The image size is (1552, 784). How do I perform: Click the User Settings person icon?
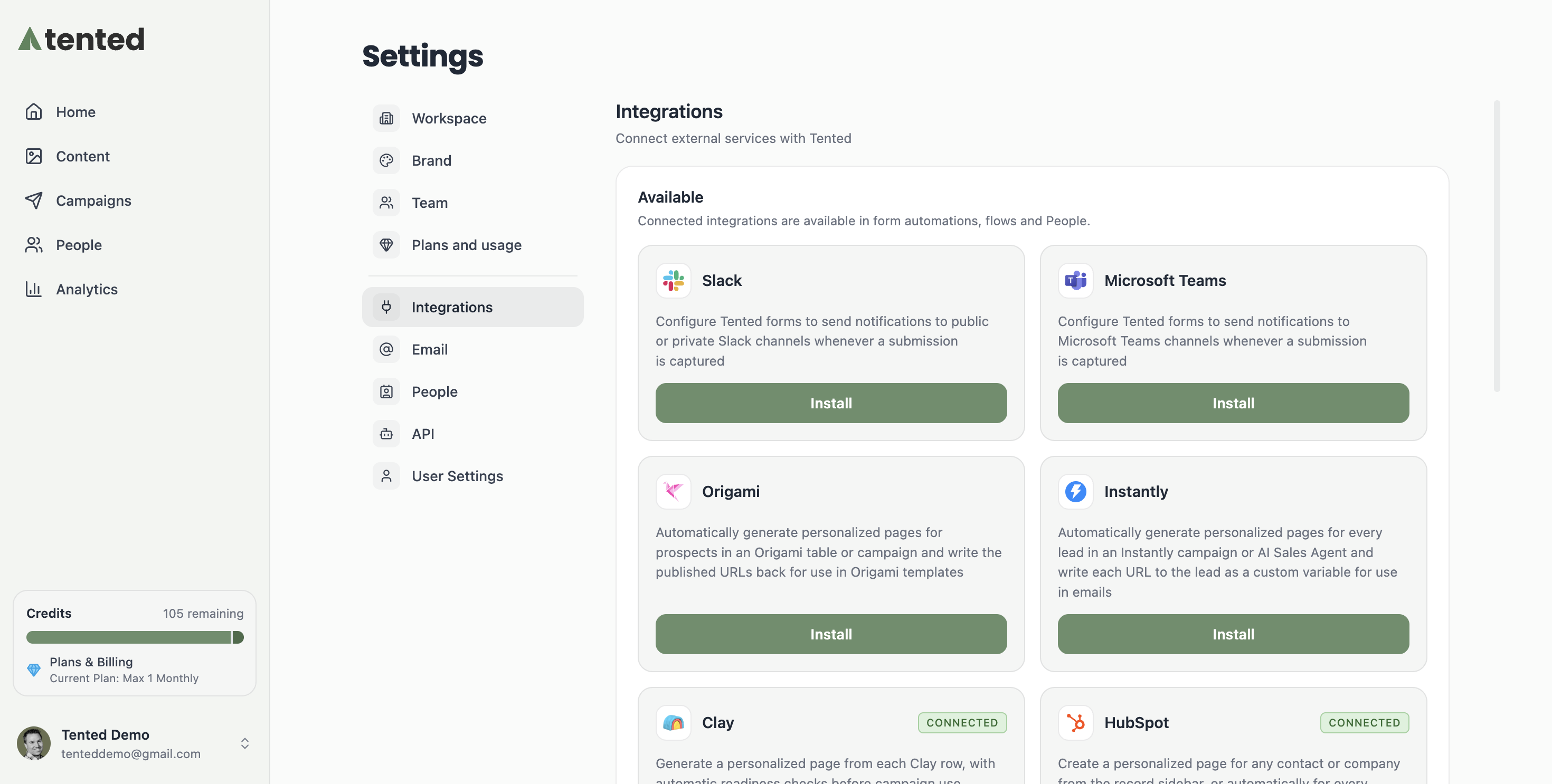point(386,476)
